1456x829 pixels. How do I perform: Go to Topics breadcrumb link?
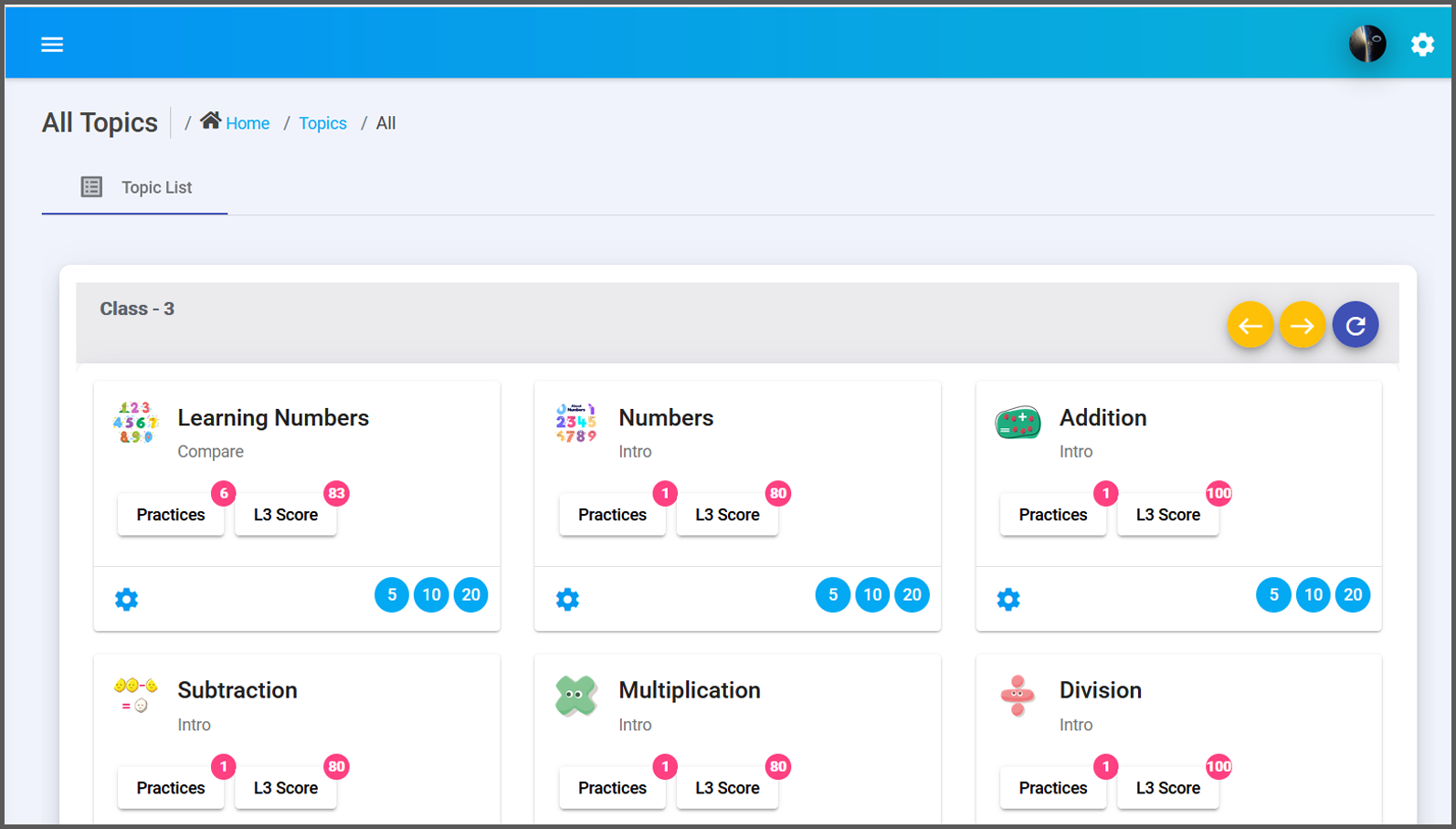pos(322,123)
